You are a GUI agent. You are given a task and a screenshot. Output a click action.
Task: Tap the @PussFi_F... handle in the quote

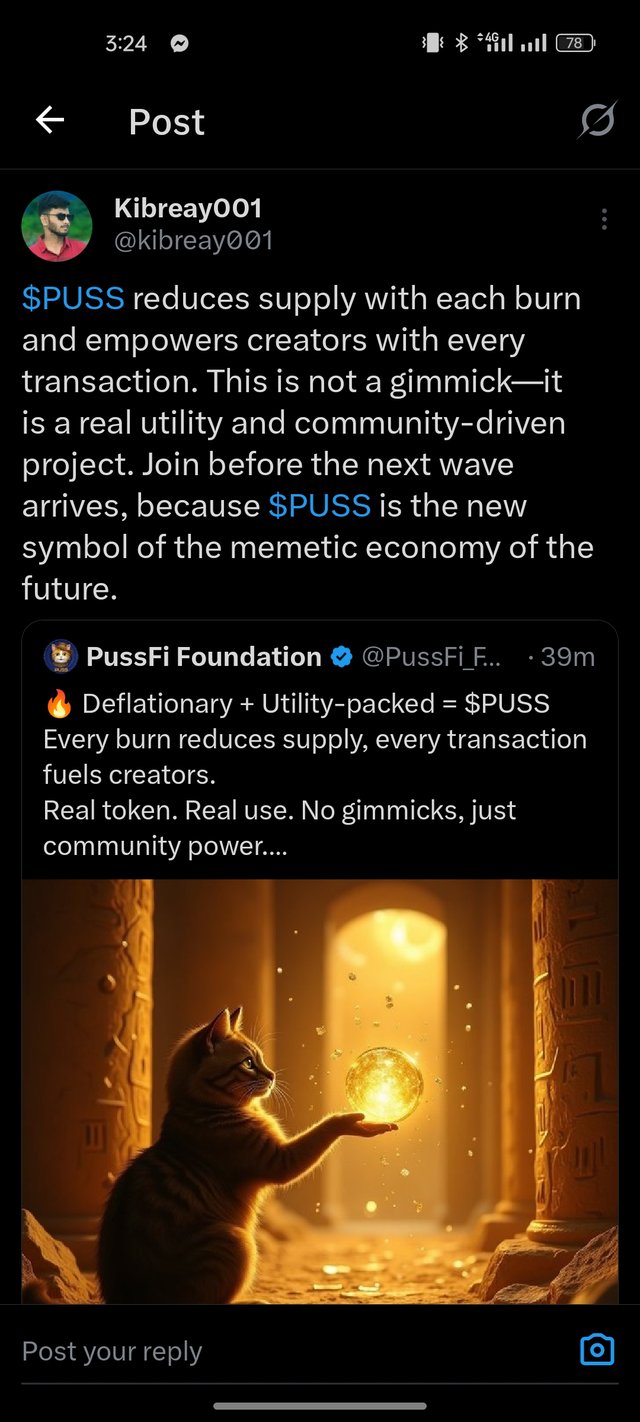(x=434, y=657)
